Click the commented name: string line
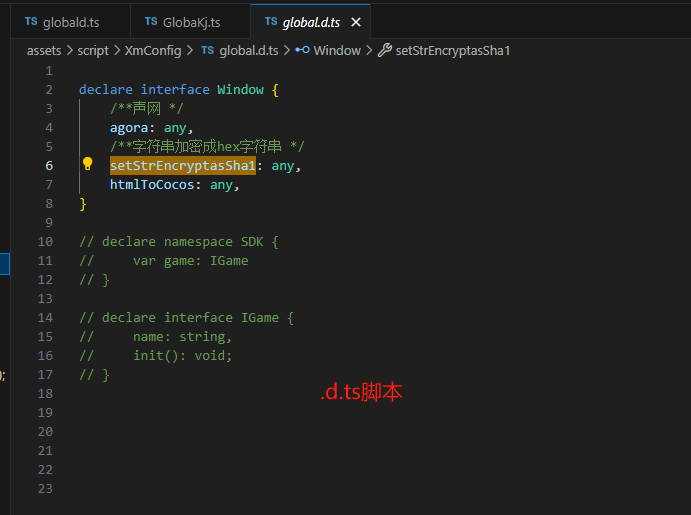691x515 pixels. pos(156,337)
